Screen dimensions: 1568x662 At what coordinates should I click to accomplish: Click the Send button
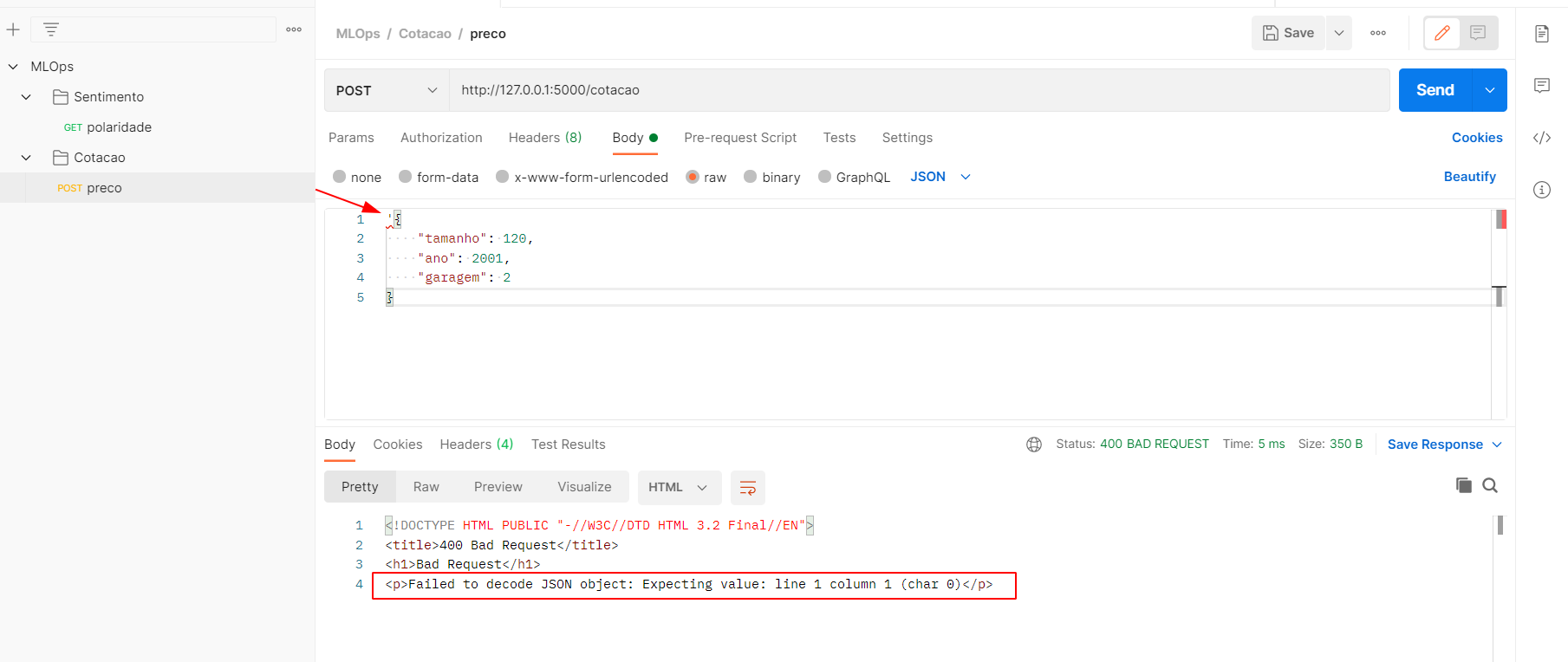pos(1435,90)
